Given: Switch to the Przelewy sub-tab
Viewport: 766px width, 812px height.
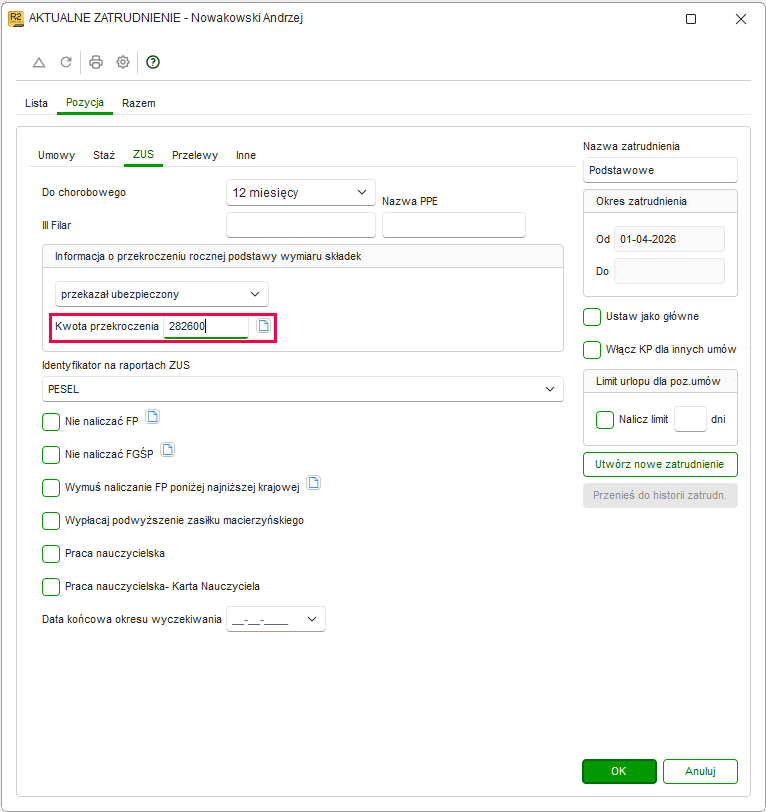Looking at the screenshot, I should 195,155.
